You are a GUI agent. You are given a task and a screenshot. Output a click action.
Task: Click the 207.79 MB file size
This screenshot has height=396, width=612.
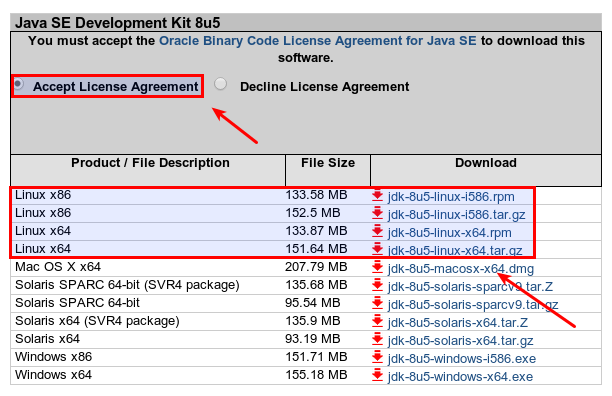coord(316,267)
